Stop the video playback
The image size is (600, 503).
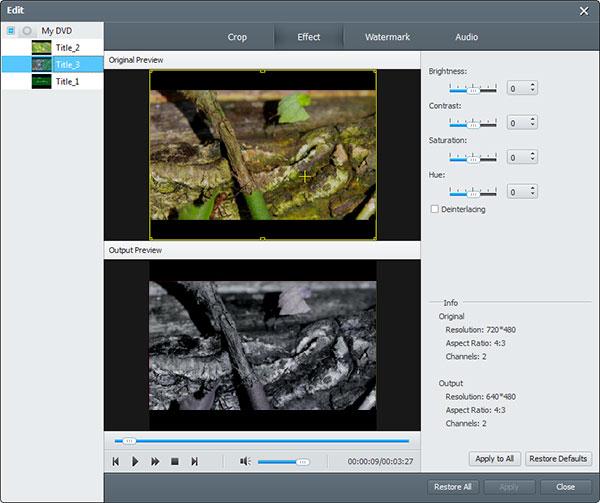click(175, 462)
